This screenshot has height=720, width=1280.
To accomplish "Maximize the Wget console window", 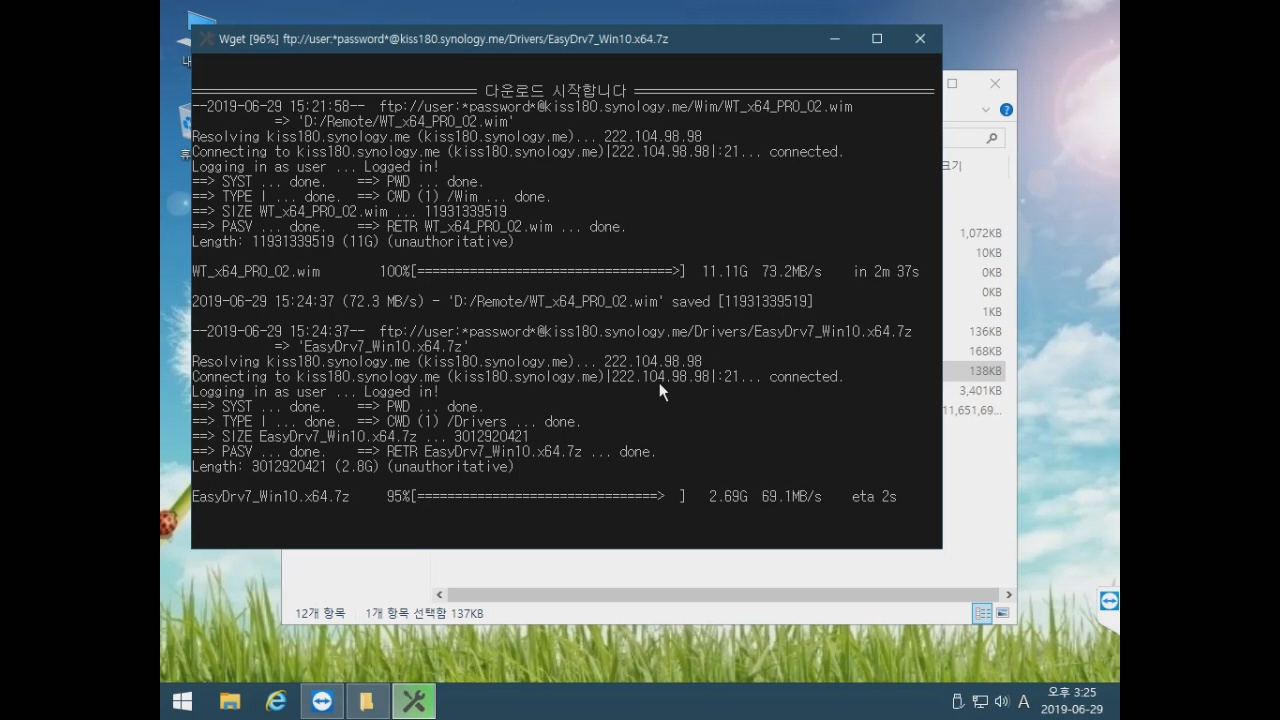I will coord(877,39).
